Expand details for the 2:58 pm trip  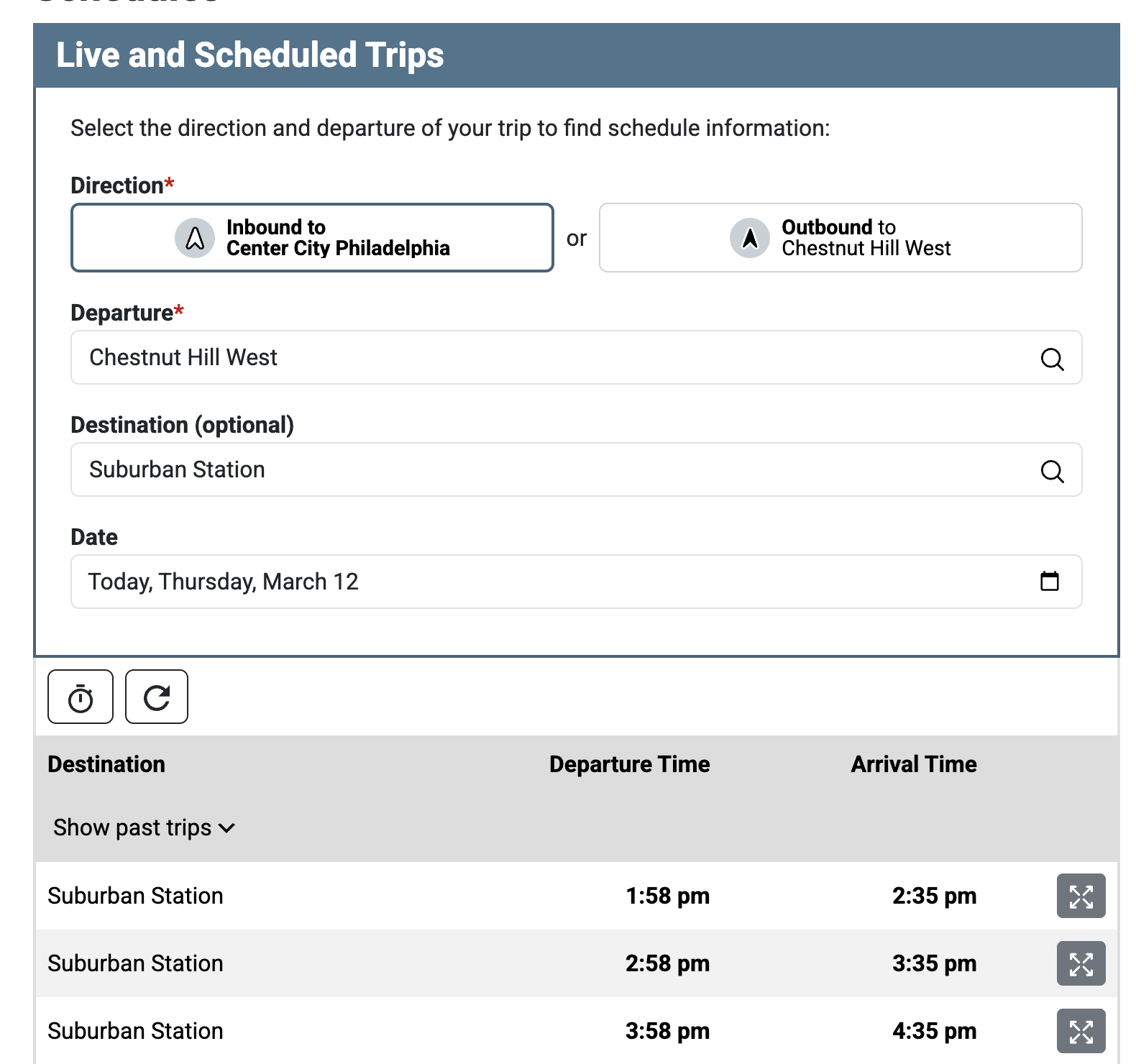tap(1081, 964)
